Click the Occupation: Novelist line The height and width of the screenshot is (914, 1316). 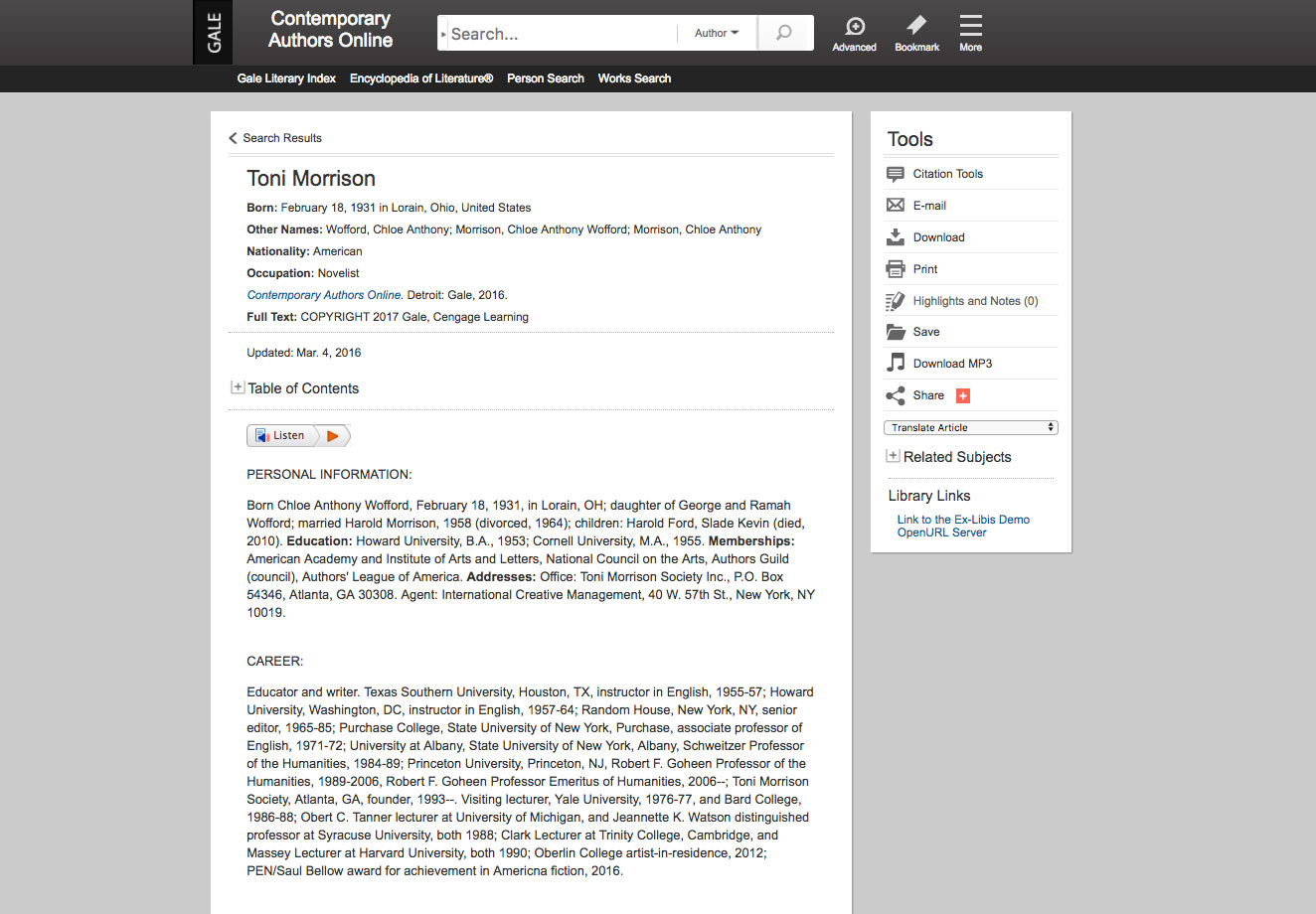tap(303, 273)
